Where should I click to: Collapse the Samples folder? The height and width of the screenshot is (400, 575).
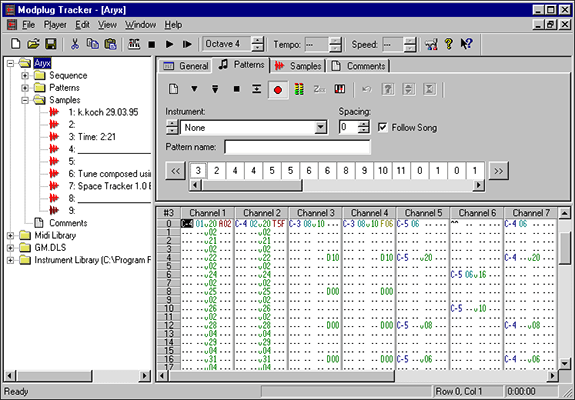(x=25, y=100)
